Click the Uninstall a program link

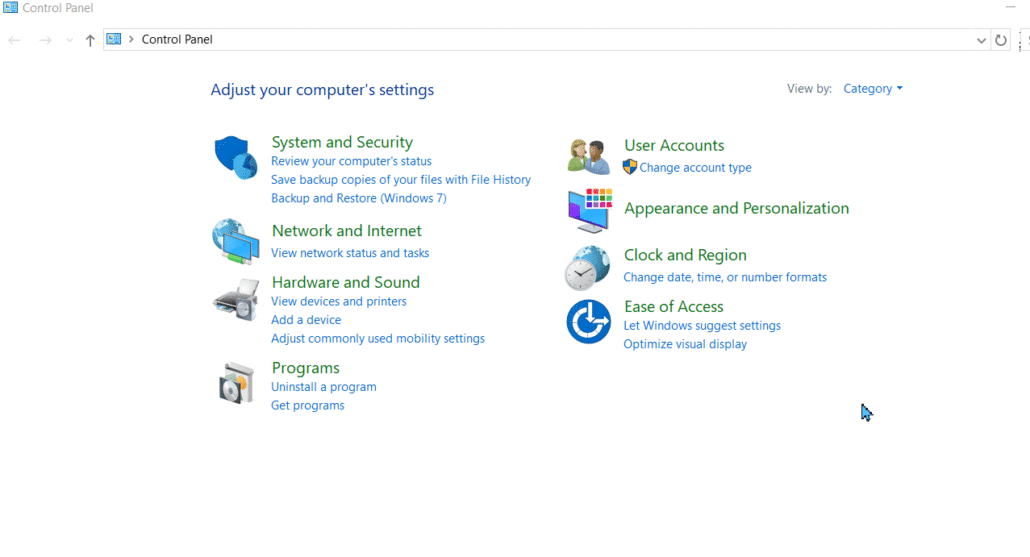pos(324,387)
